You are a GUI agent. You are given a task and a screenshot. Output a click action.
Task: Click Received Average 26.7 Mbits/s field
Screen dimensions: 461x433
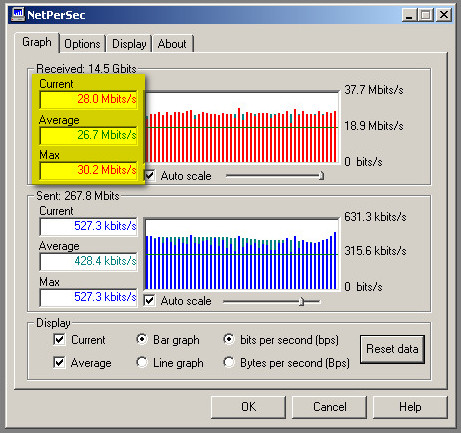(x=88, y=135)
